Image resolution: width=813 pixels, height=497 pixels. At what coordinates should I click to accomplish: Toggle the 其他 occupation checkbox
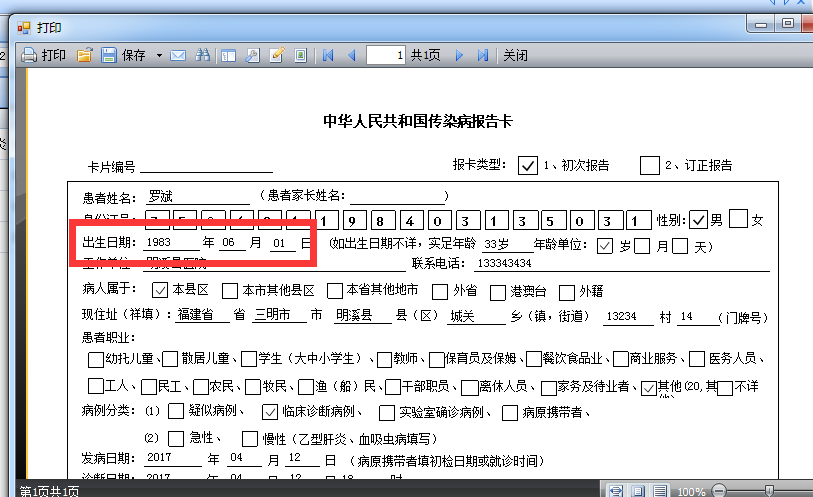[649, 388]
